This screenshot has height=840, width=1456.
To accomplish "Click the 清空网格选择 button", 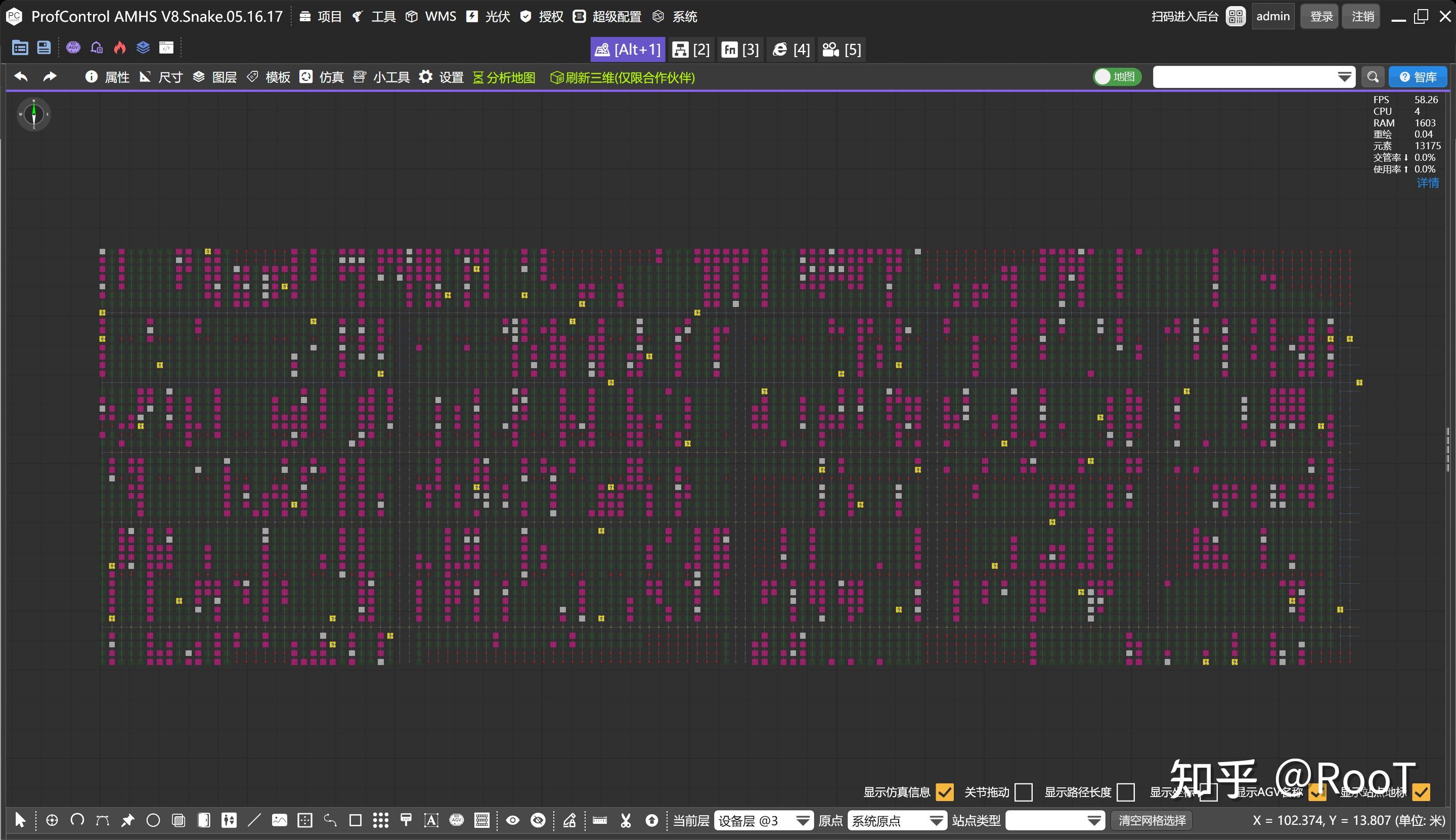I will (x=1152, y=820).
